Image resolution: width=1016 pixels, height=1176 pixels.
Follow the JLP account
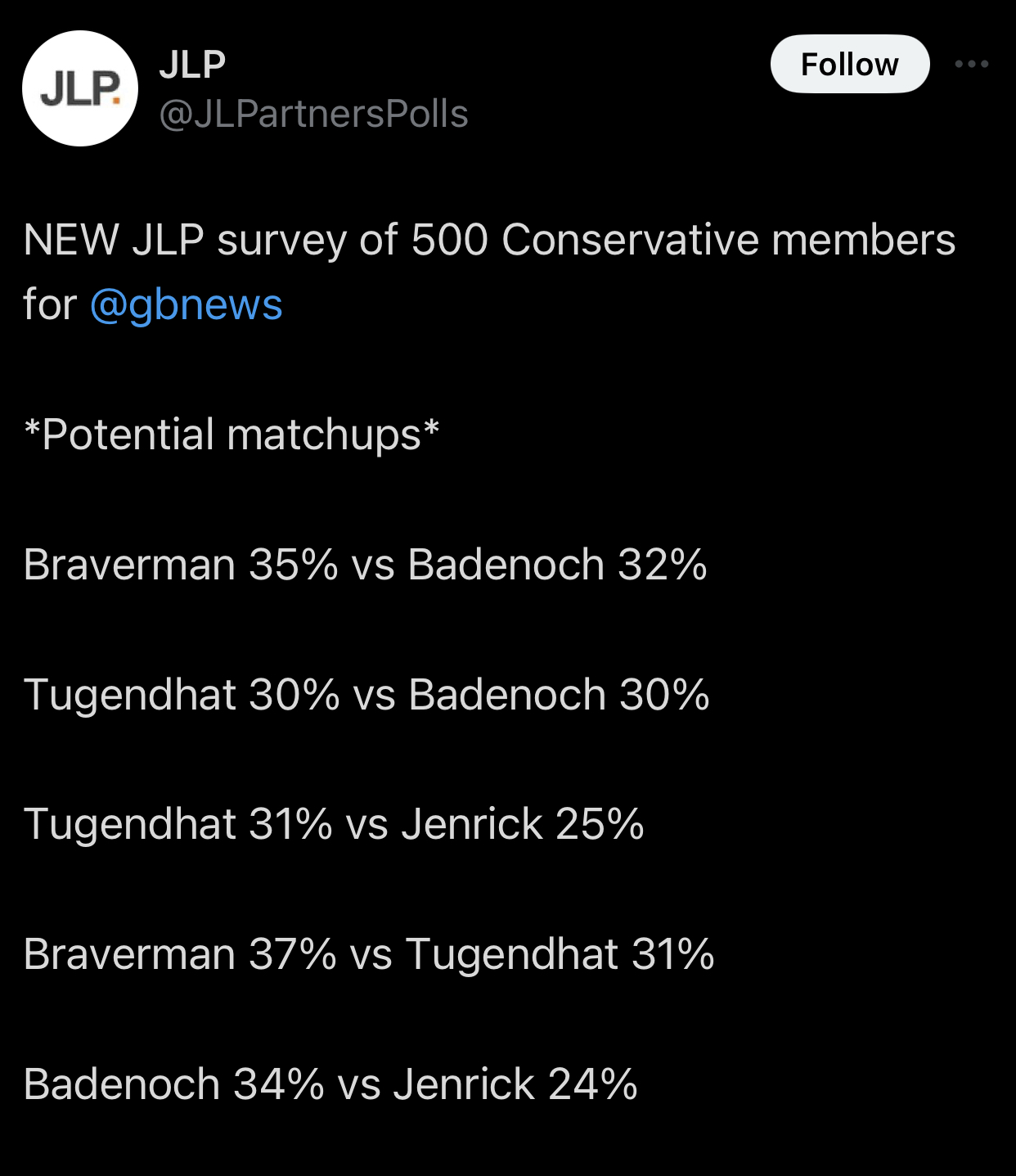click(849, 64)
